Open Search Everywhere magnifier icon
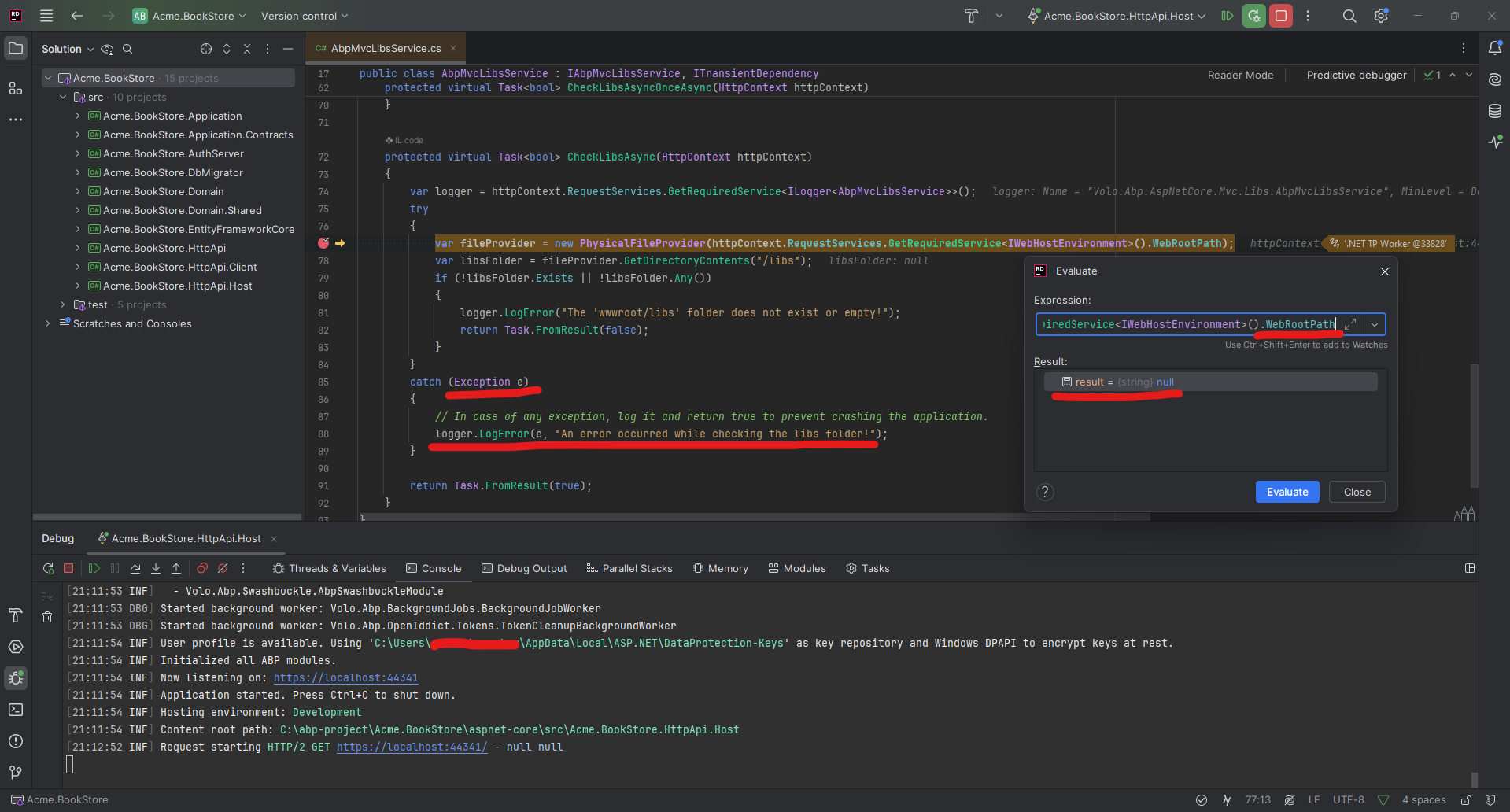1510x812 pixels. pyautogui.click(x=1349, y=16)
